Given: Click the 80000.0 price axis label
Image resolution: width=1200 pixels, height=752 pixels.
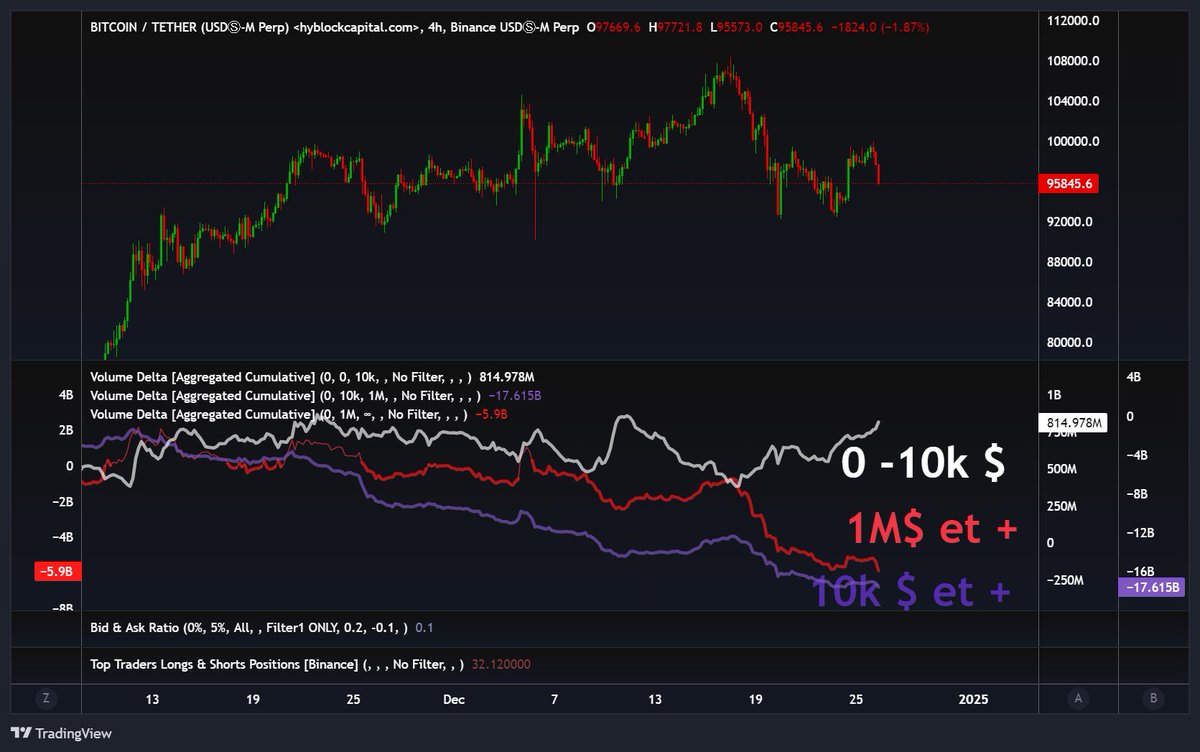Looking at the screenshot, I should [x=1068, y=342].
